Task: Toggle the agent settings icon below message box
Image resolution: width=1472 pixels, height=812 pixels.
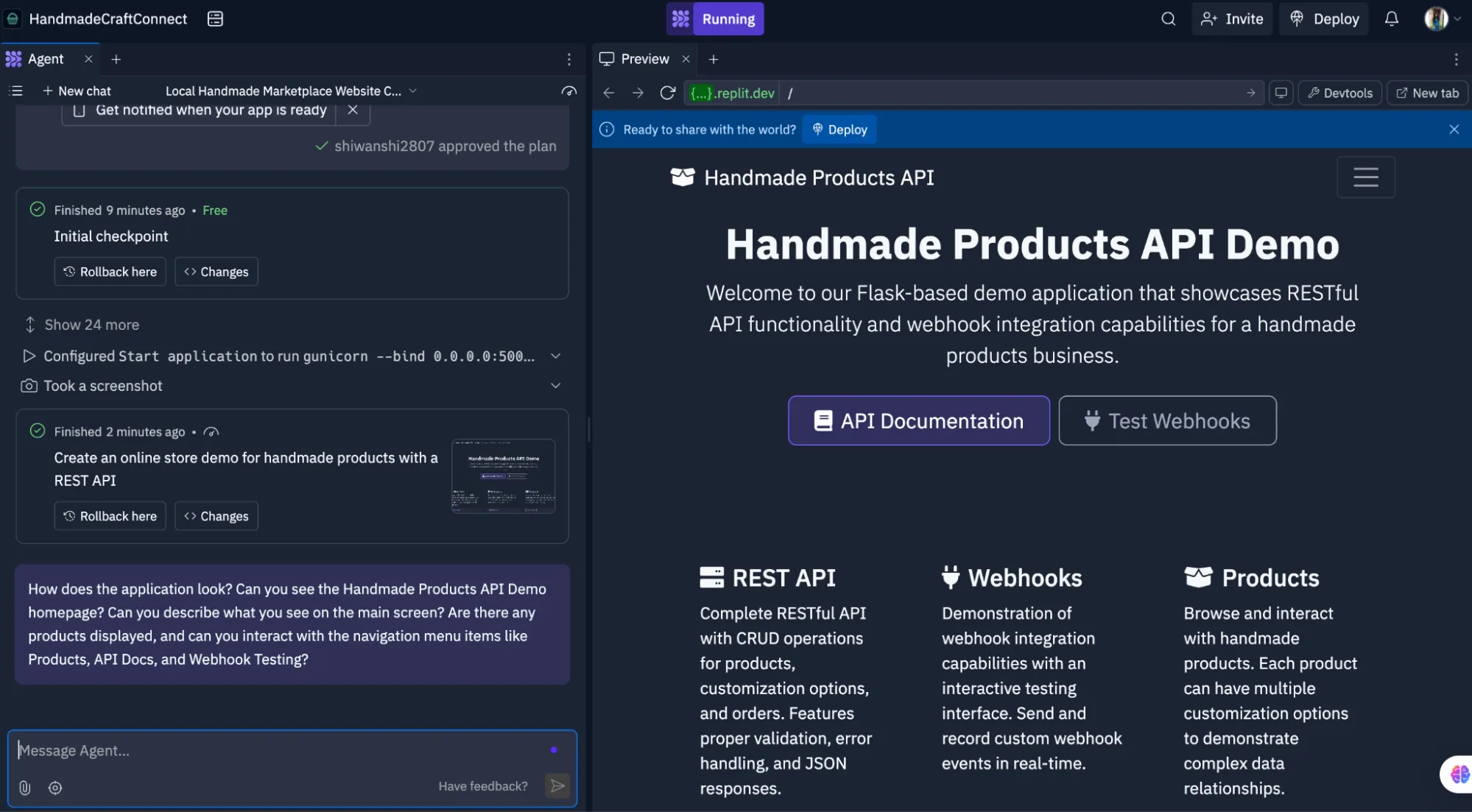Action: click(55, 788)
